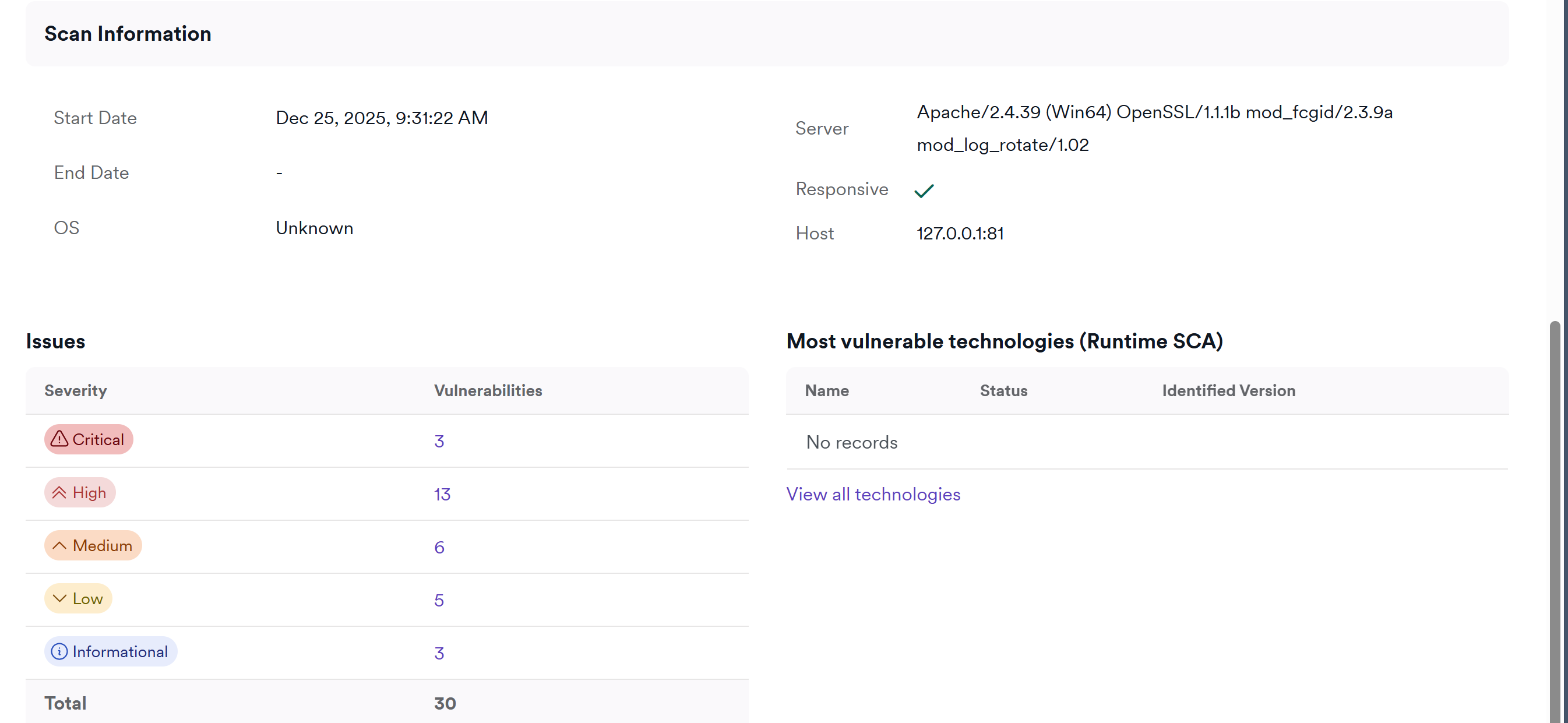The height and width of the screenshot is (723, 1568).
Task: Click the Name column header
Action: (827, 391)
